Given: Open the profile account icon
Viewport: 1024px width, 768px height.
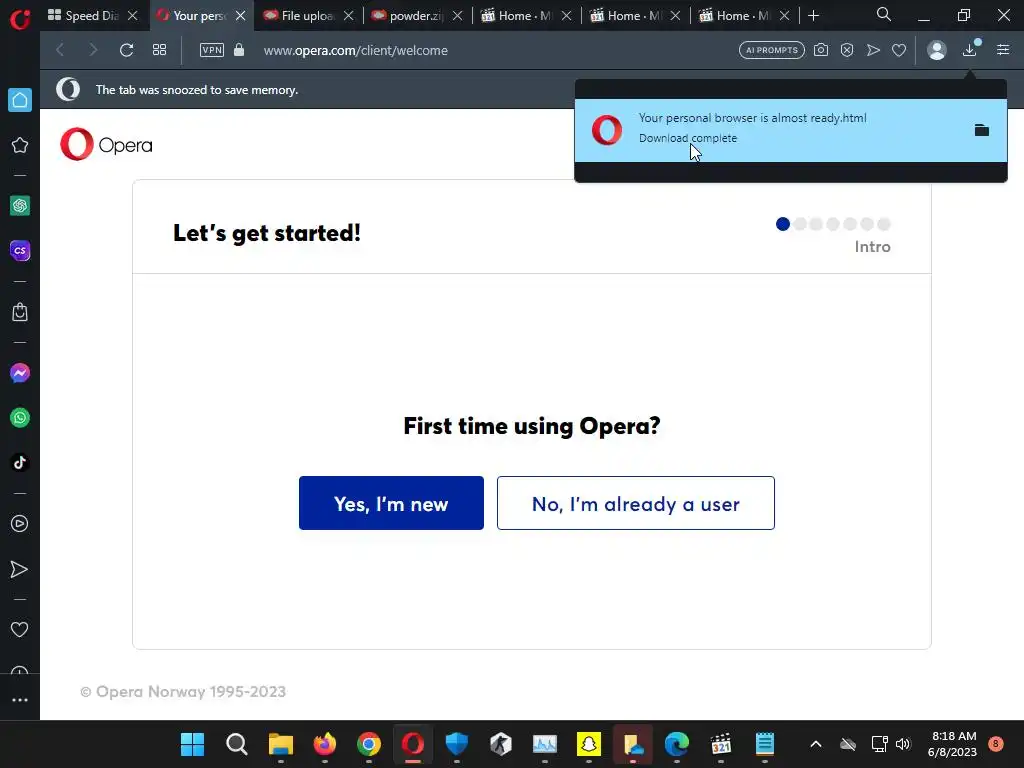Looking at the screenshot, I should [x=936, y=50].
